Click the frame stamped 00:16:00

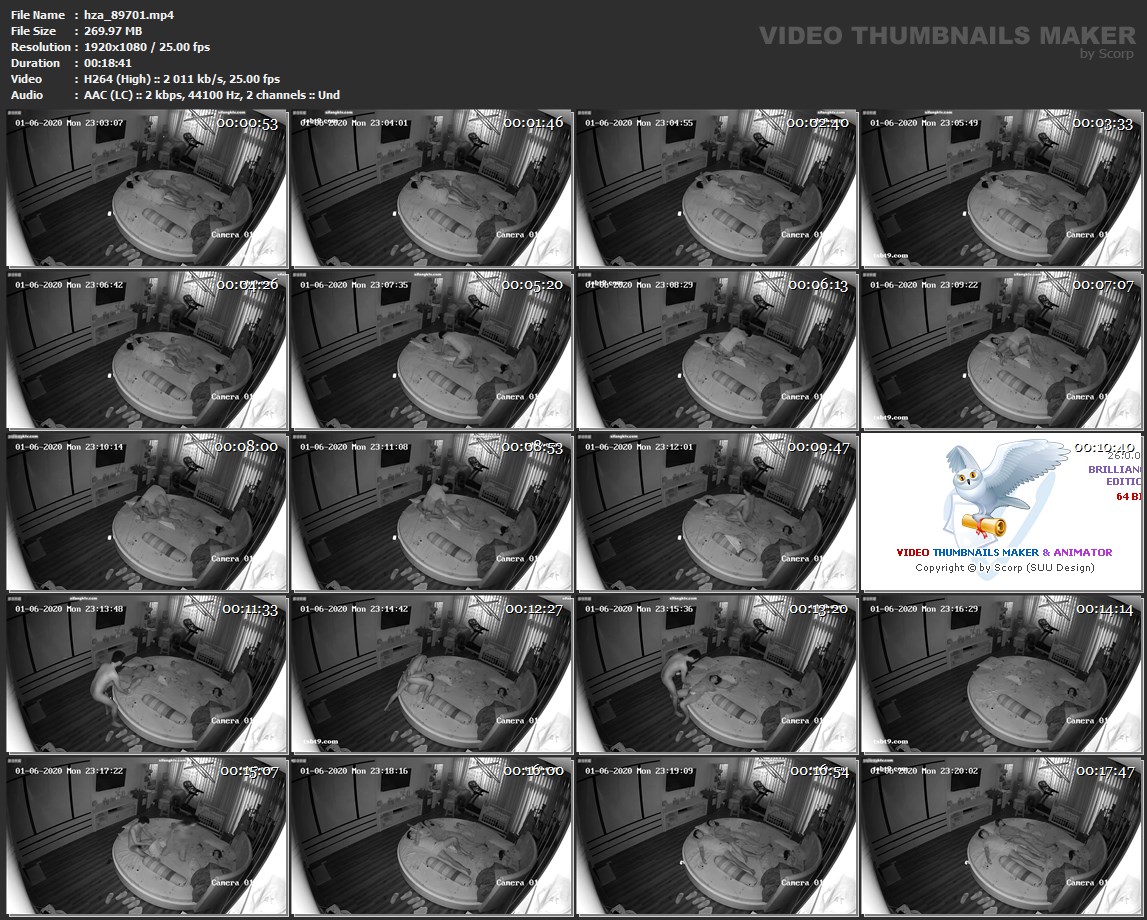click(432, 836)
